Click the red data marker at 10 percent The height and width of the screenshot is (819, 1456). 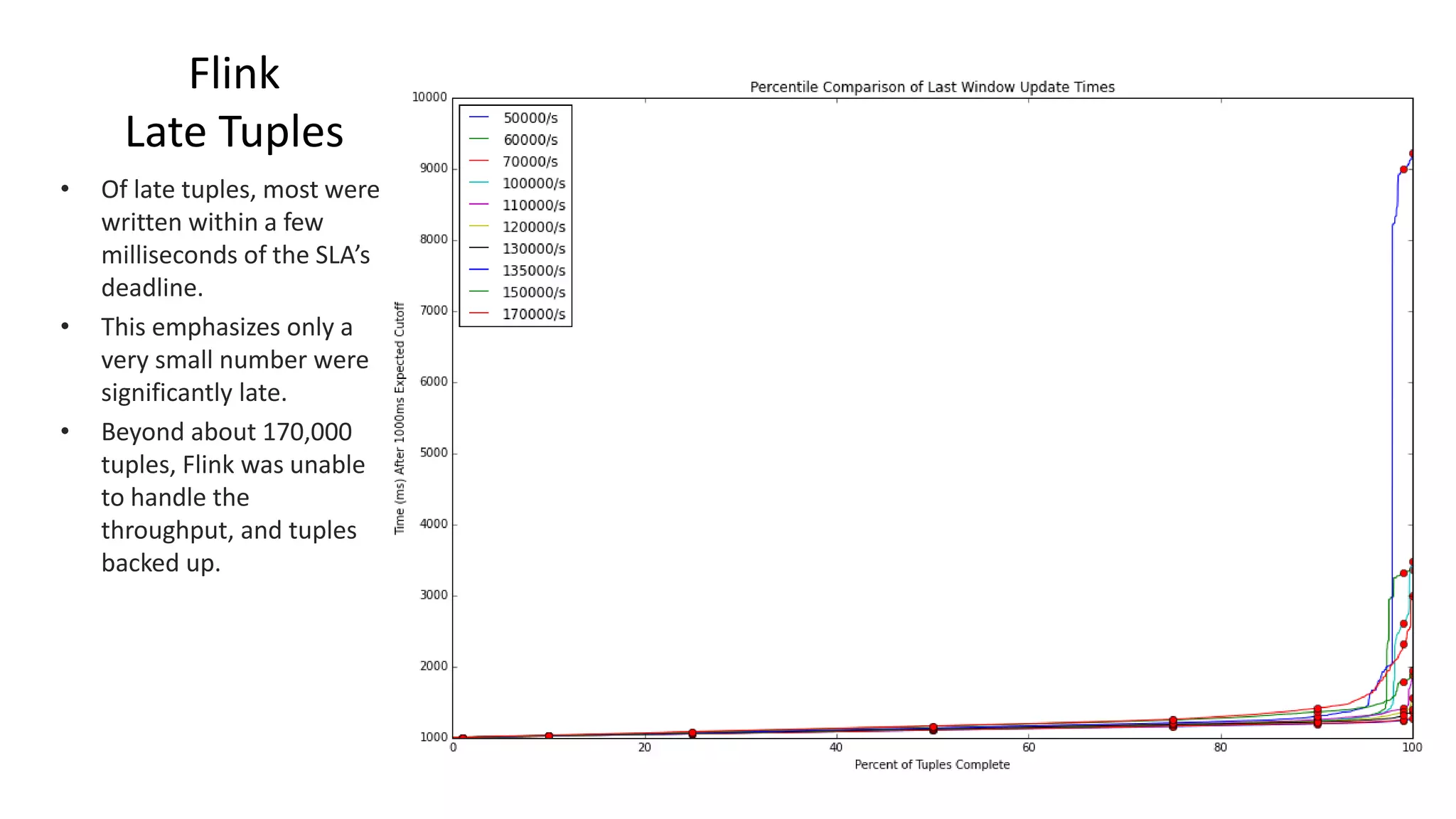(x=549, y=737)
